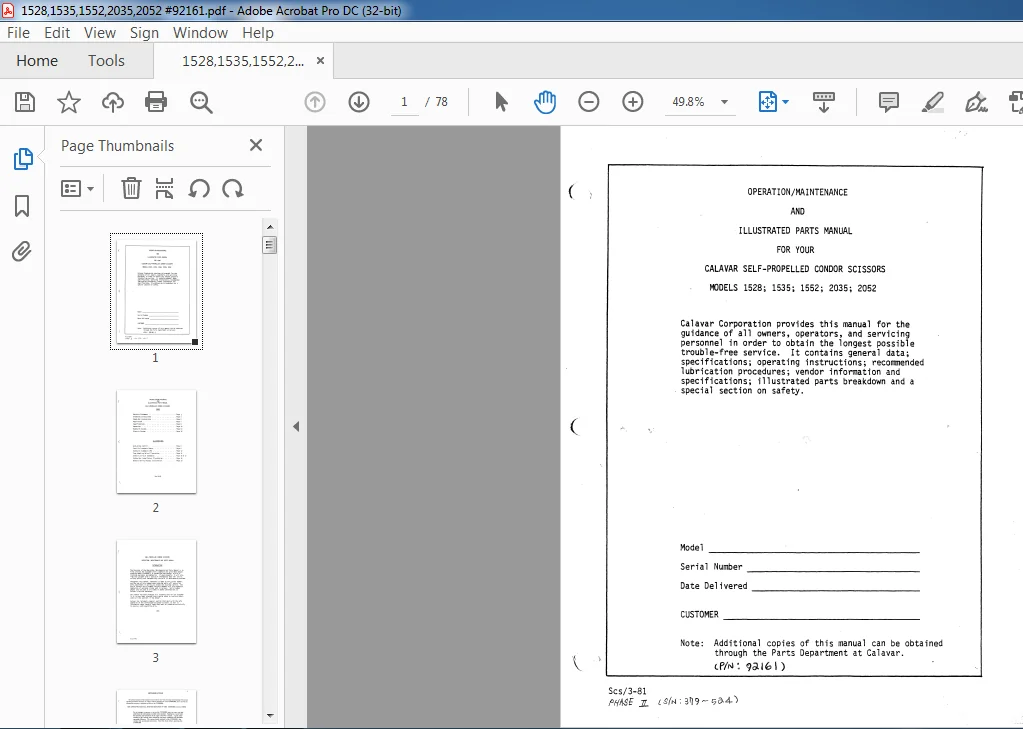
Task: Open the Page Thumbnails sidebar icon
Action: (x=23, y=159)
